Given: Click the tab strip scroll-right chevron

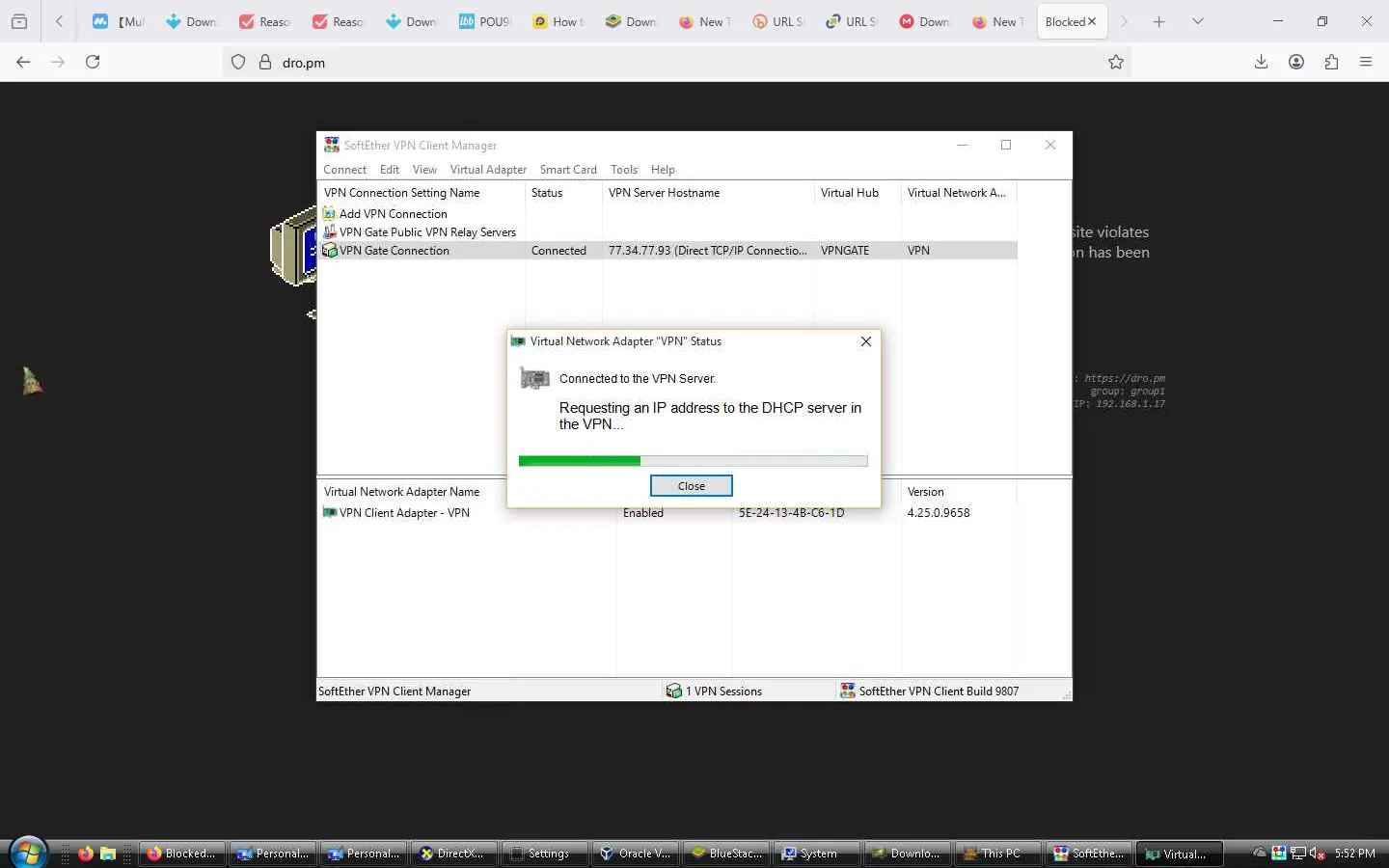Looking at the screenshot, I should click(x=1124, y=21).
